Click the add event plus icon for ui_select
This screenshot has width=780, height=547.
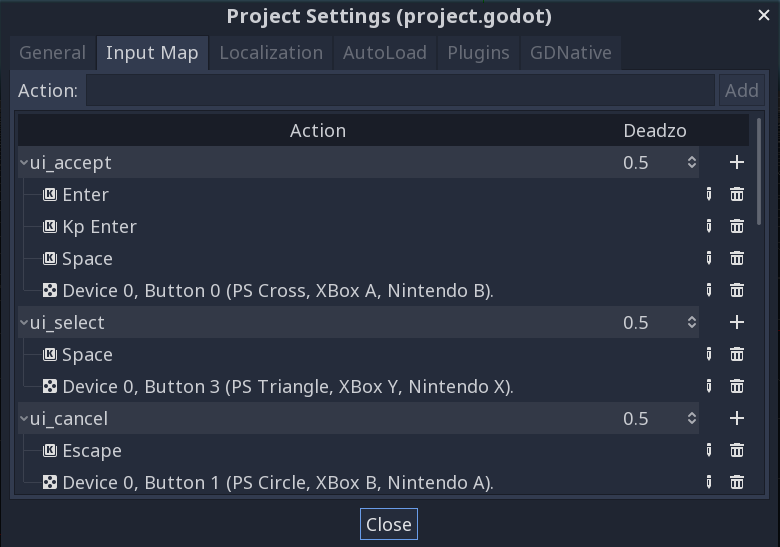[737, 322]
